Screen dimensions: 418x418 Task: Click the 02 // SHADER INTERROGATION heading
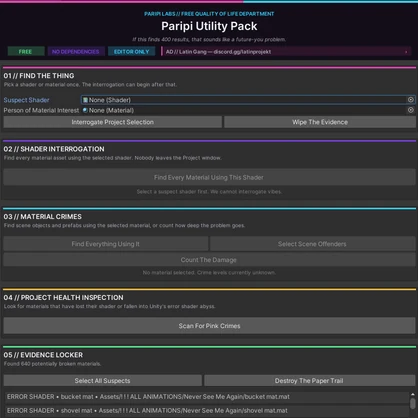tap(54, 149)
